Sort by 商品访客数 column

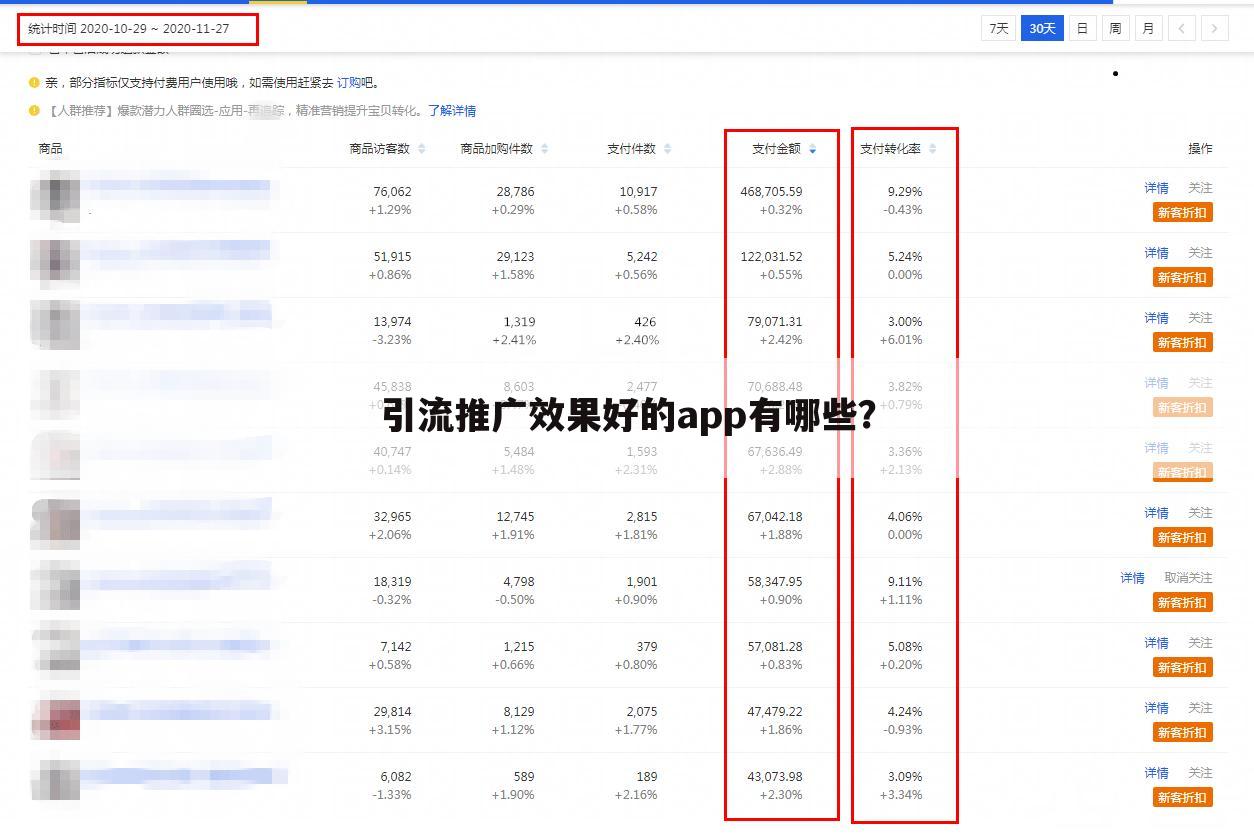[387, 149]
